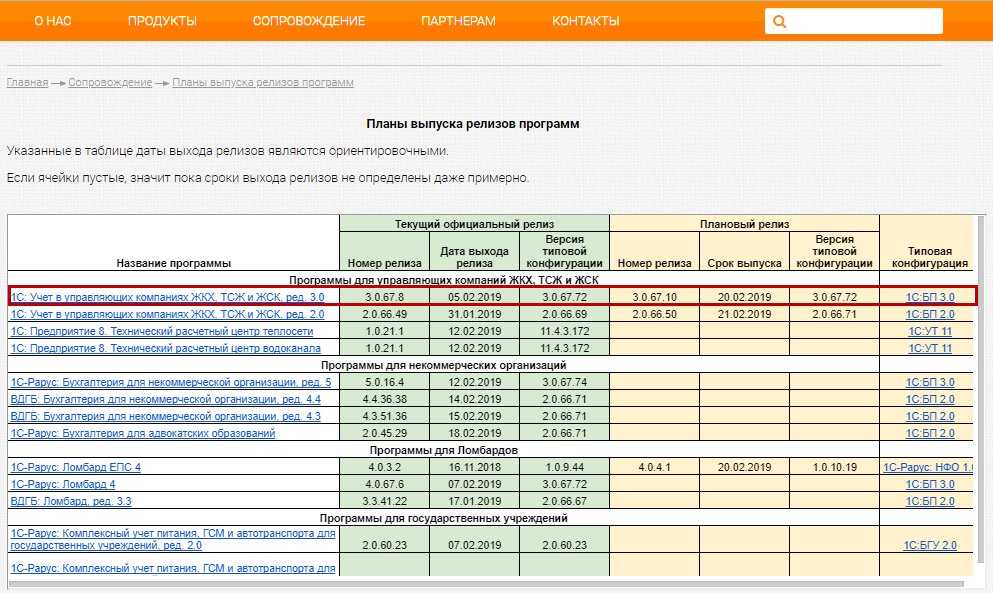
Task: Click release number cell 4.0.3.2
Action: [384, 468]
